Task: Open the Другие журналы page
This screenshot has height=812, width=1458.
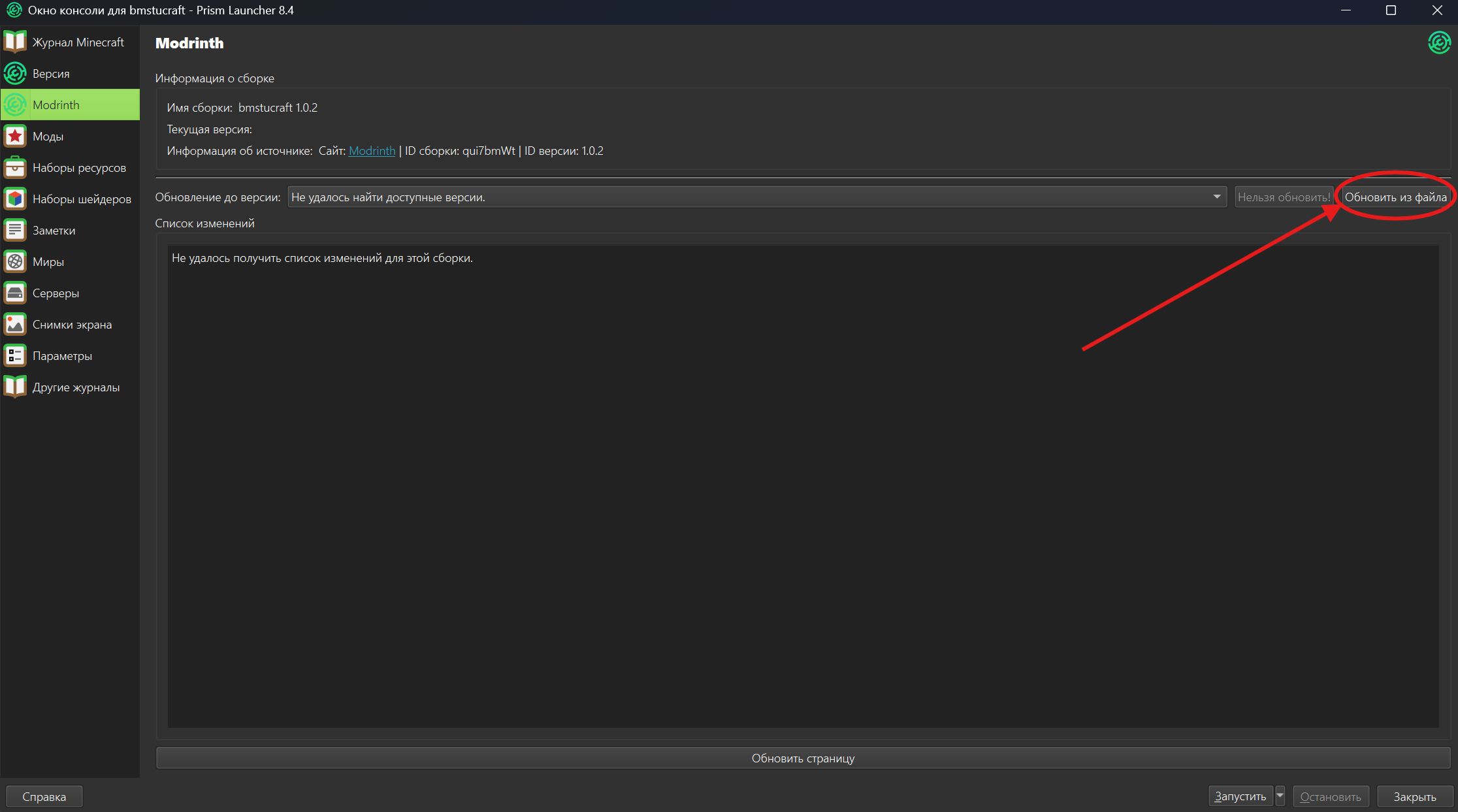Action: tap(76, 387)
